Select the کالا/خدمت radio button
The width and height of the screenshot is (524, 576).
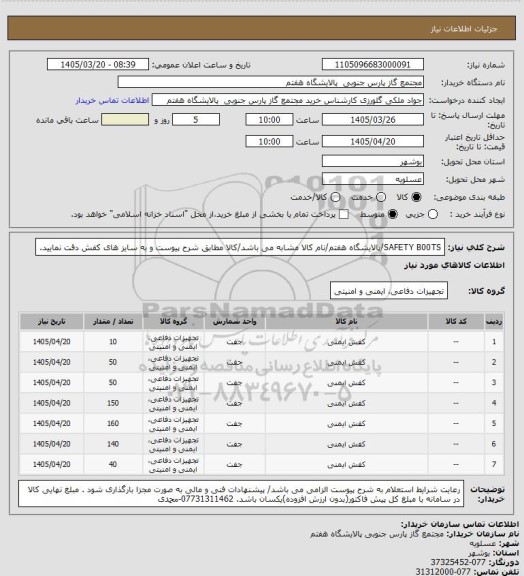coord(335,197)
